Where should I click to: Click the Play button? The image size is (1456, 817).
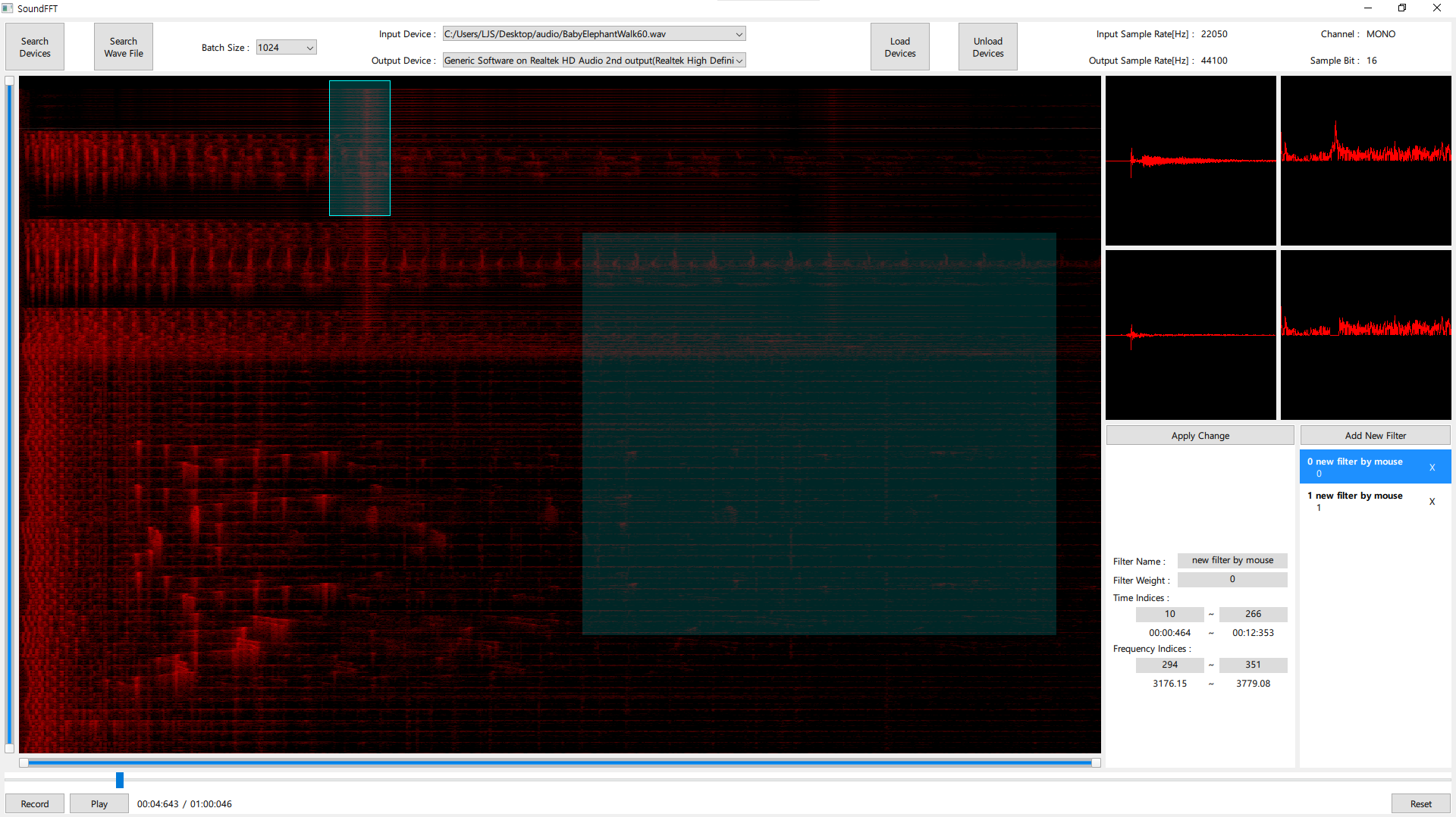point(99,804)
